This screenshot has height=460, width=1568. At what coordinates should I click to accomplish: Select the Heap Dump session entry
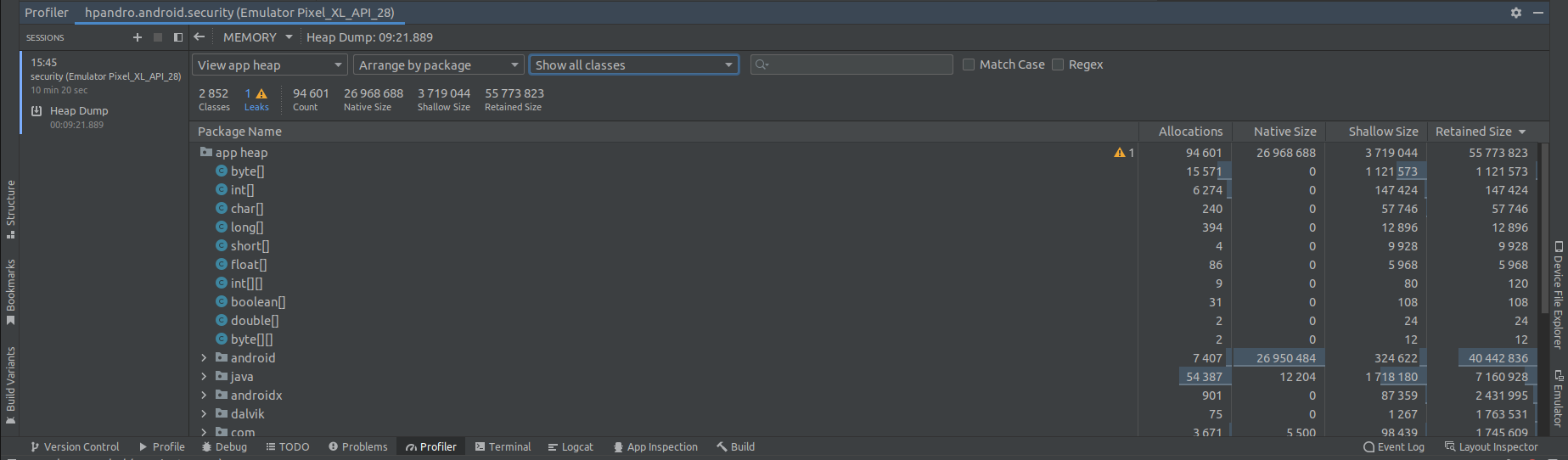point(78,111)
